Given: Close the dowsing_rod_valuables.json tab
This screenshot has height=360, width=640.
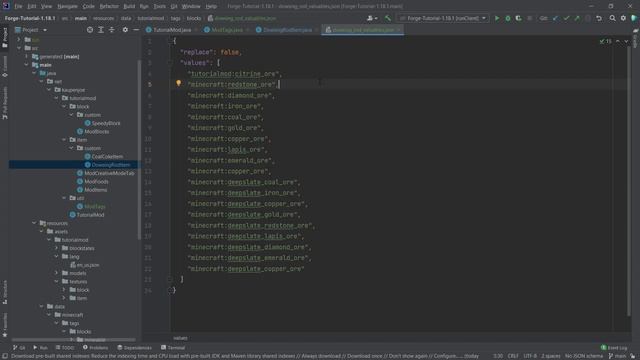Looking at the screenshot, I should (x=399, y=30).
